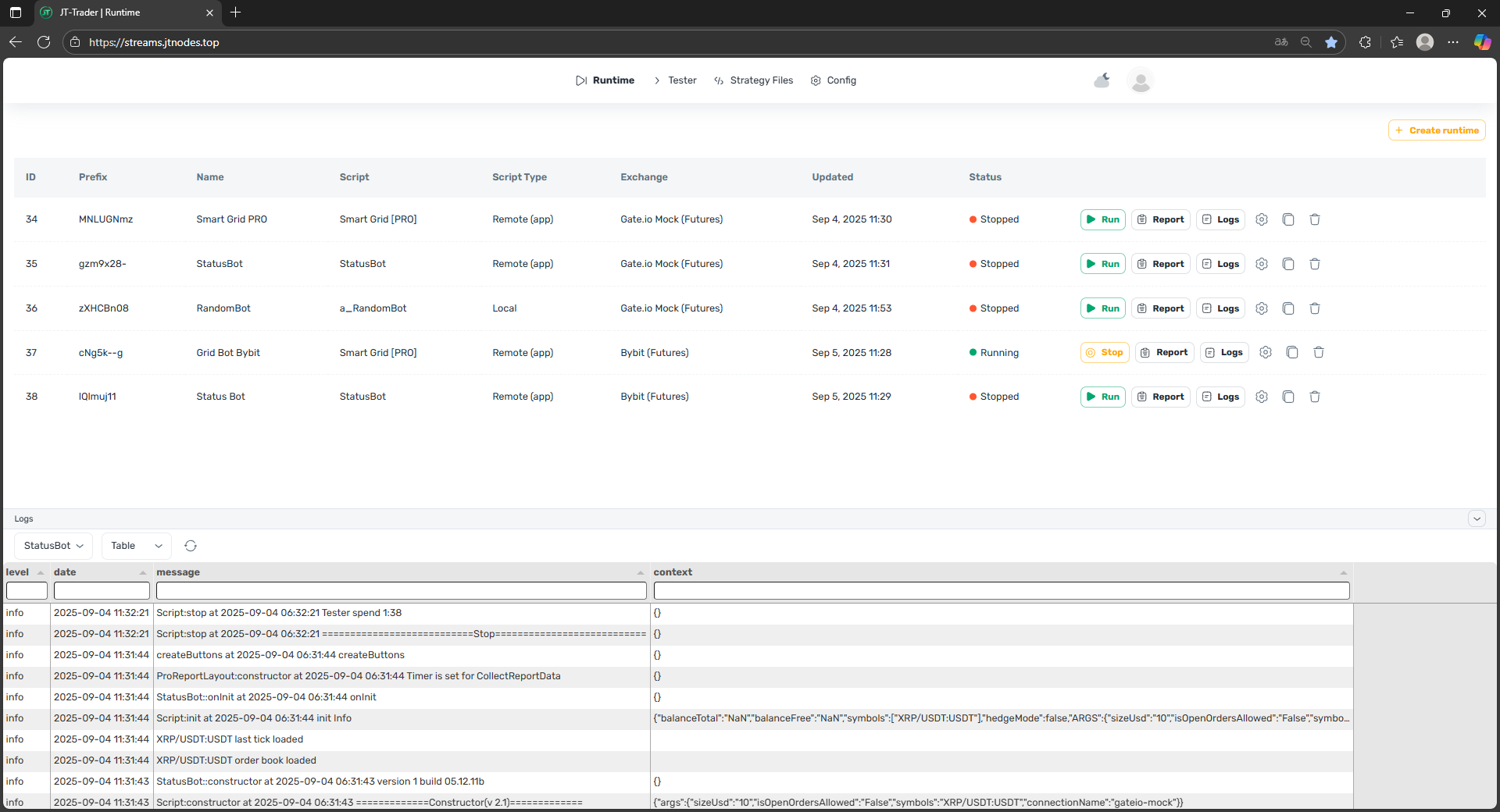Click the refresh logs icon

(x=190, y=546)
